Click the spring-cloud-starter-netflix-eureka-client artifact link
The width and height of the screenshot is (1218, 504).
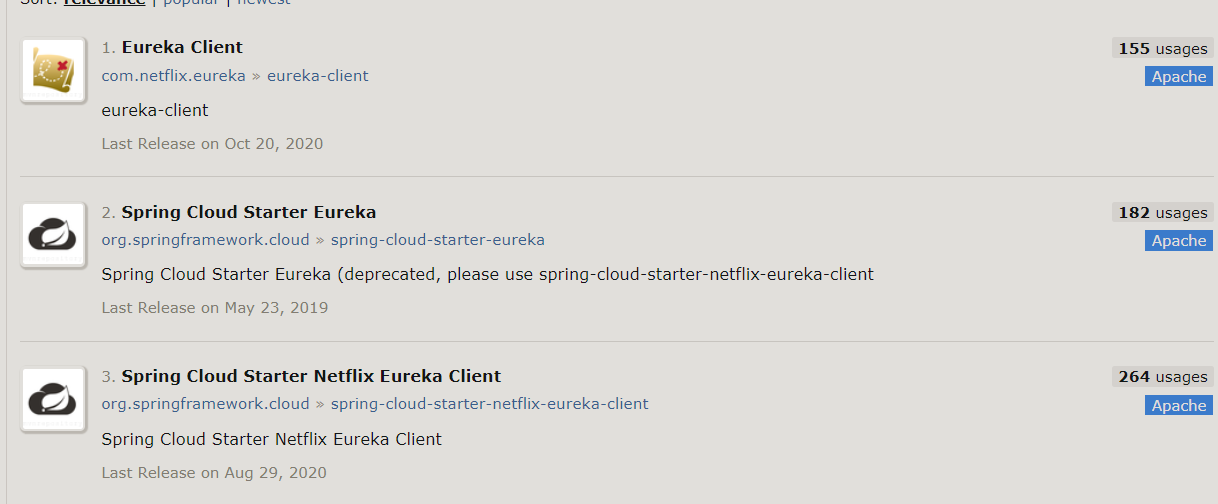(x=490, y=404)
